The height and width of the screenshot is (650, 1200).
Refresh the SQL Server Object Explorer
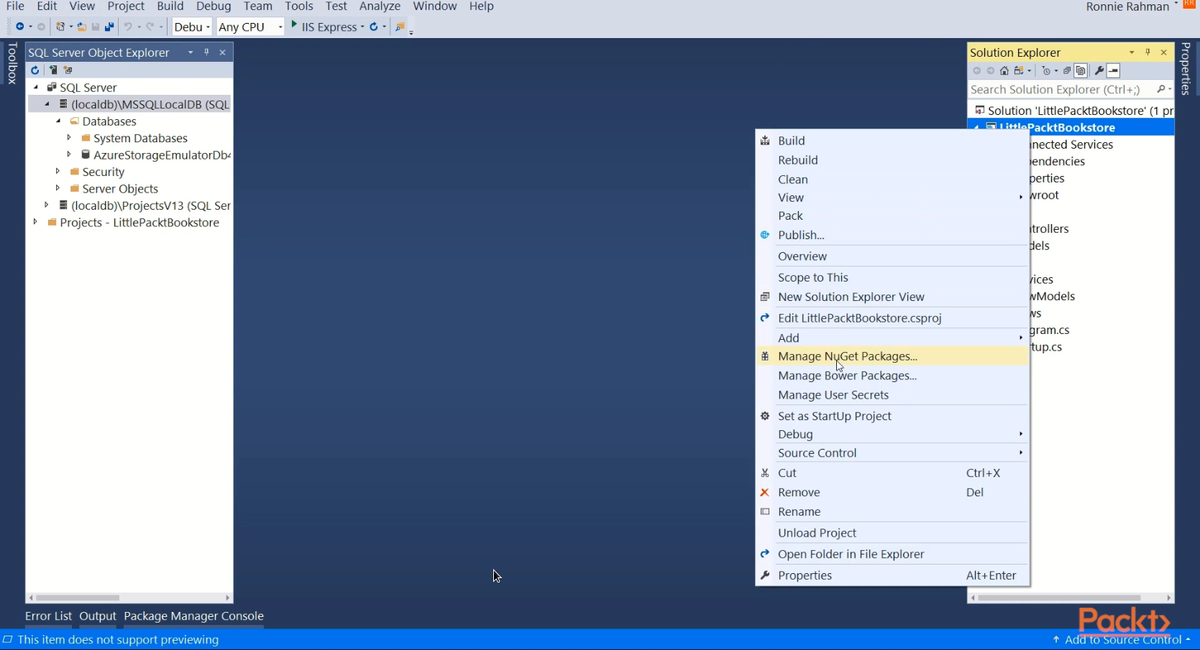(35, 70)
